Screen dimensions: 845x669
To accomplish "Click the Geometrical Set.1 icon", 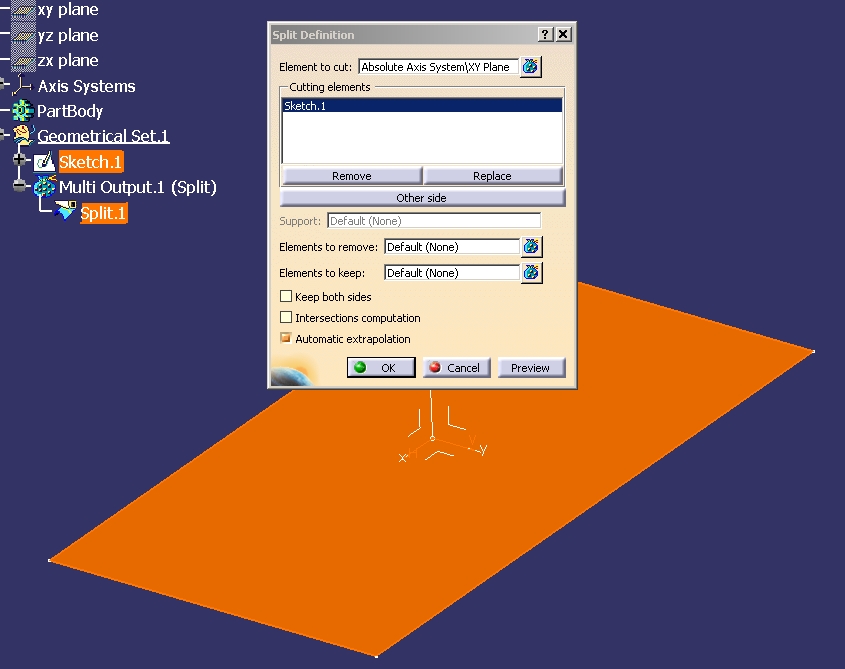I will (24, 135).
